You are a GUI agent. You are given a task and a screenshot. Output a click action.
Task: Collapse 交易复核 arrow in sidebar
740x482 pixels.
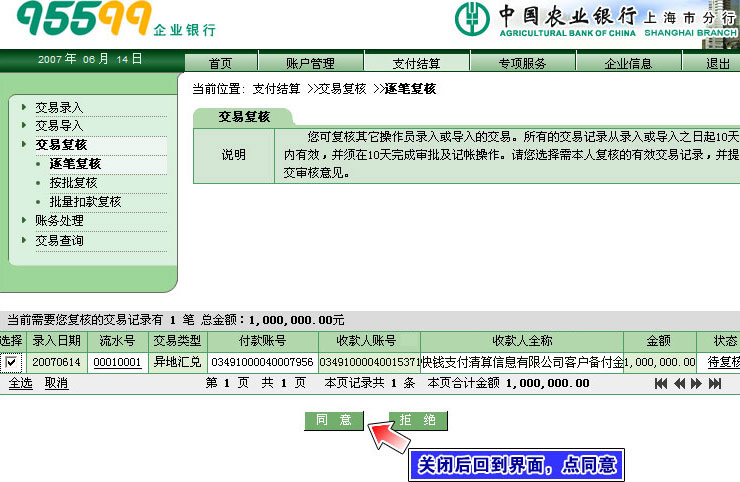[24, 144]
